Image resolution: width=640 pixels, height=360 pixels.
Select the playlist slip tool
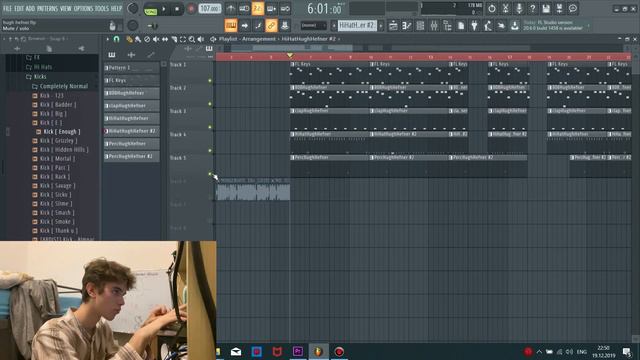[x=165, y=39]
